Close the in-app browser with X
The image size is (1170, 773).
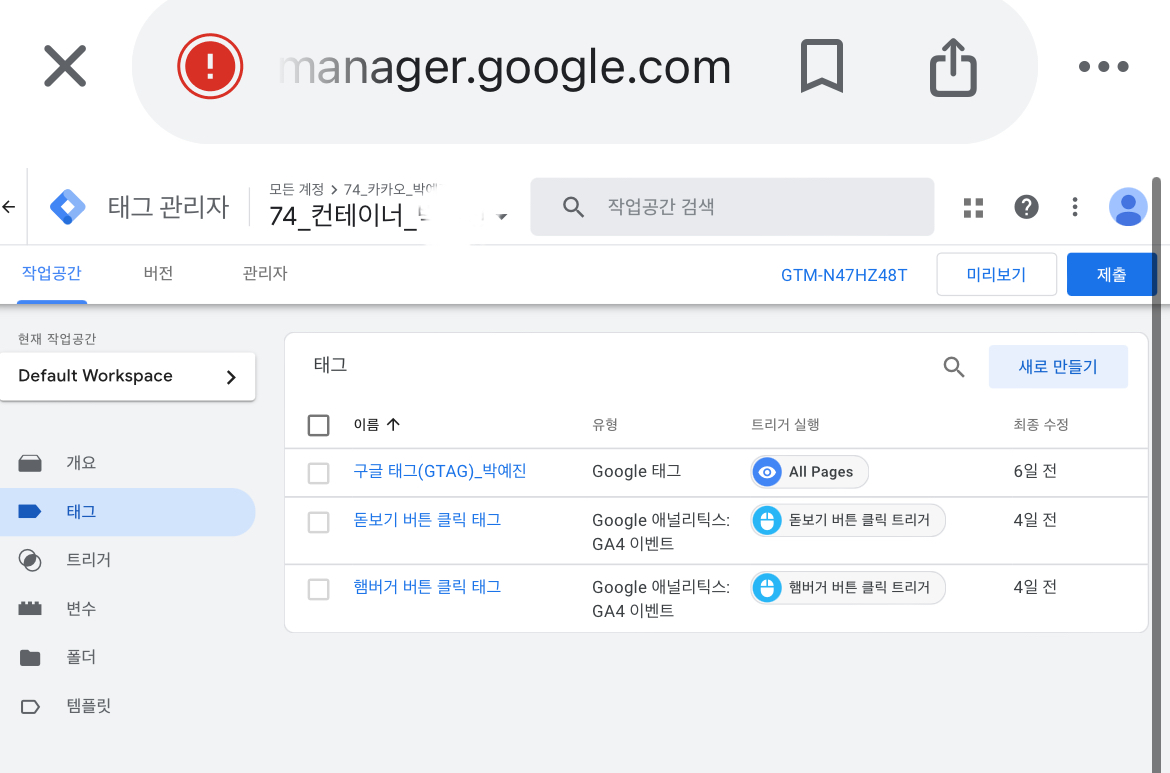coord(65,66)
